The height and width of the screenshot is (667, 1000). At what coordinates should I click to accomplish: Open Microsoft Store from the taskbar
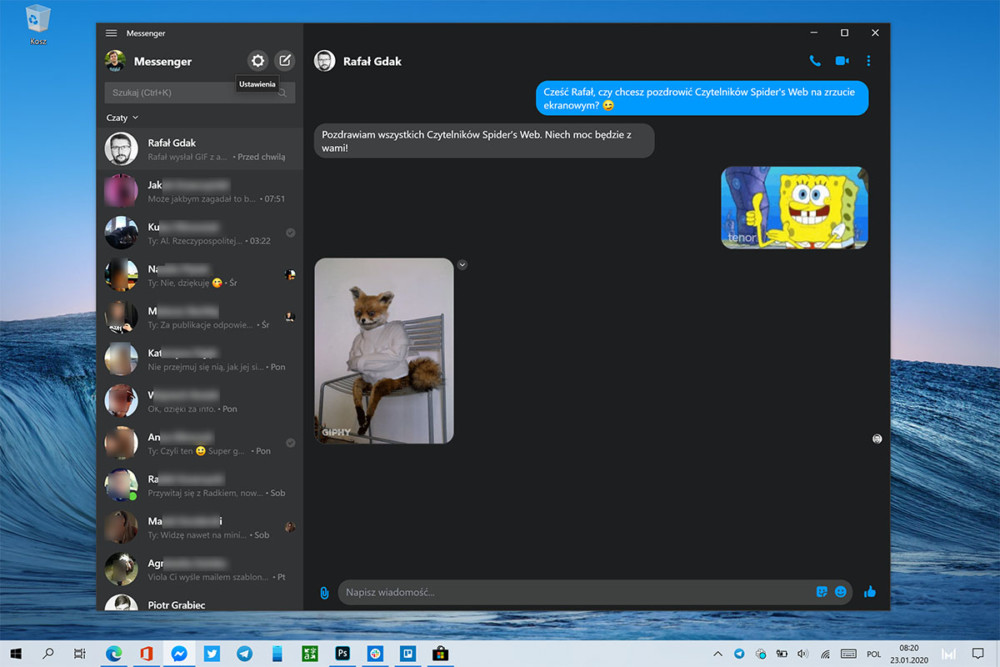pos(440,654)
